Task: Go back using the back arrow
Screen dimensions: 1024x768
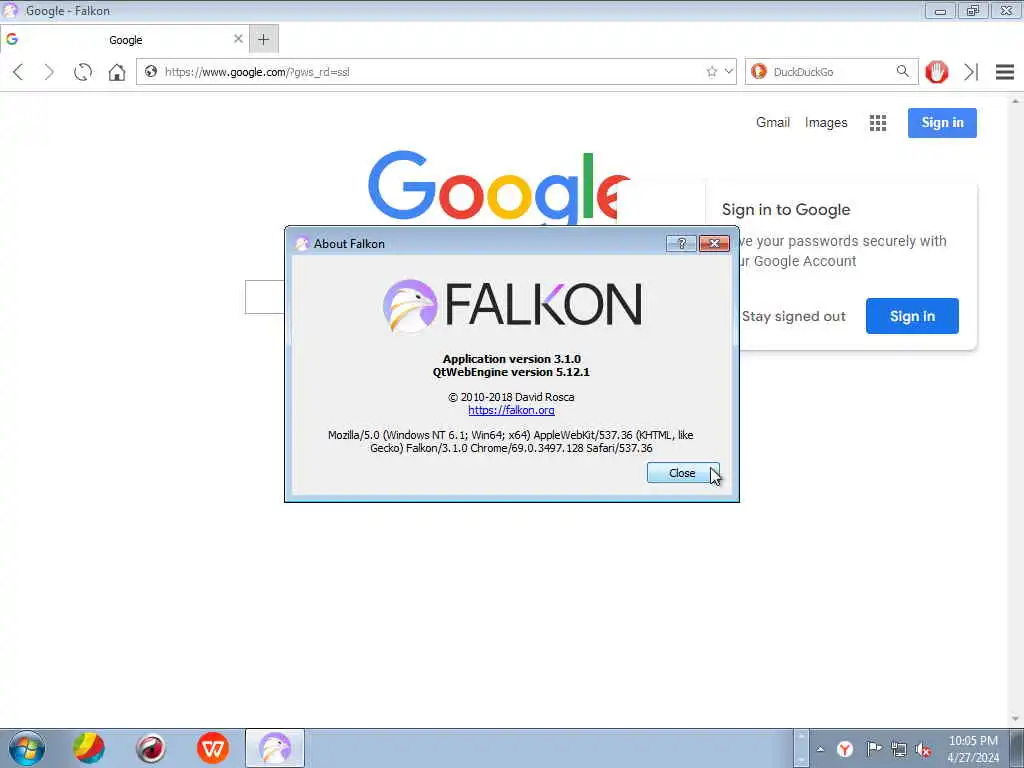Action: 18,72
